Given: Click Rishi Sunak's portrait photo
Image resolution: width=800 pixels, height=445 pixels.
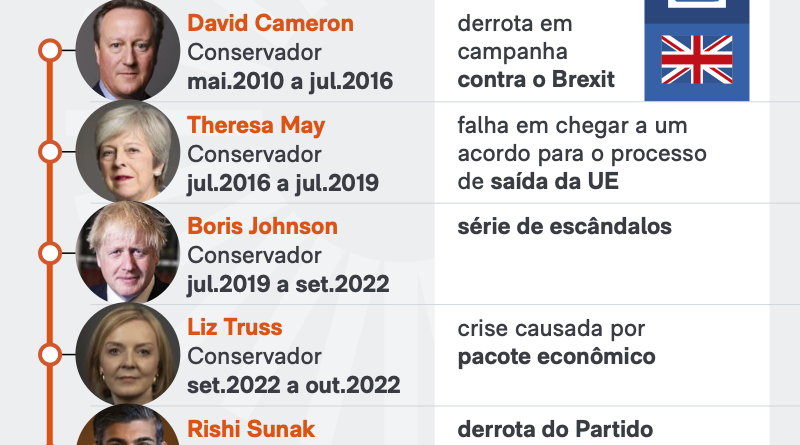Looking at the screenshot, I should click(x=128, y=425).
